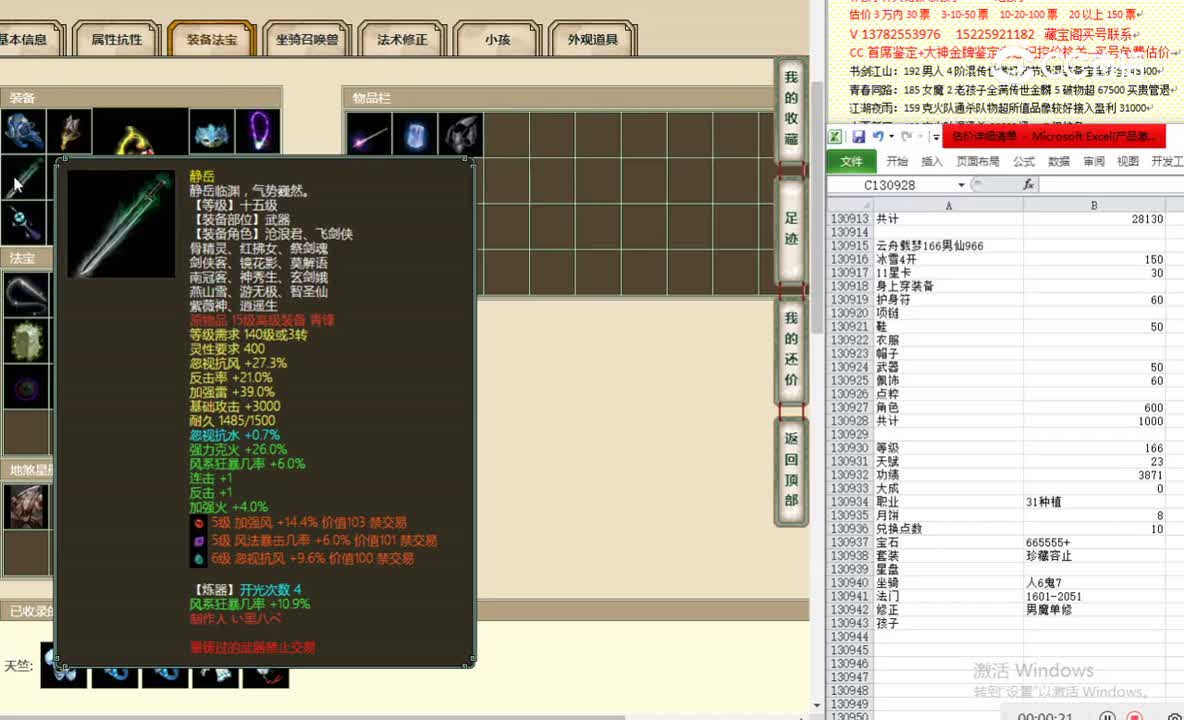Click the Excel formula bar input
The image size is (1184, 720).
[x=1112, y=185]
